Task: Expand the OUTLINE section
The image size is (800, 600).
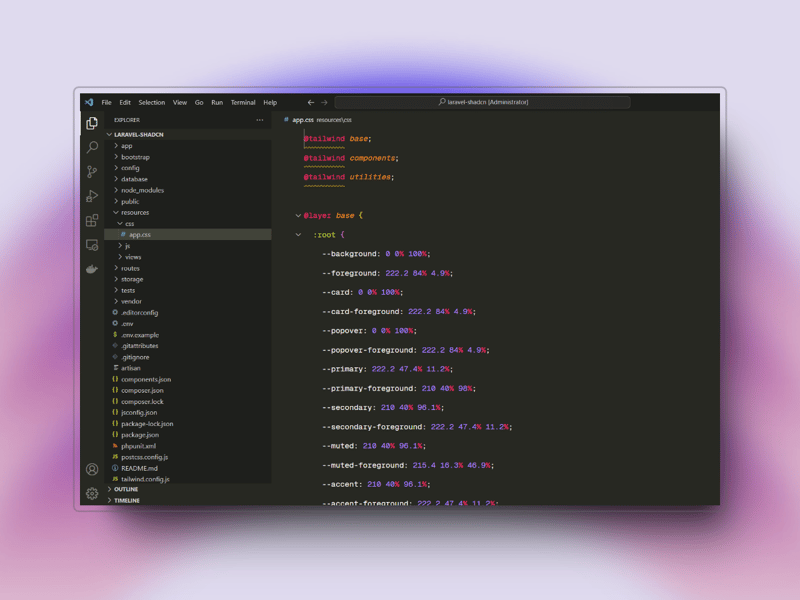Action: pos(125,489)
